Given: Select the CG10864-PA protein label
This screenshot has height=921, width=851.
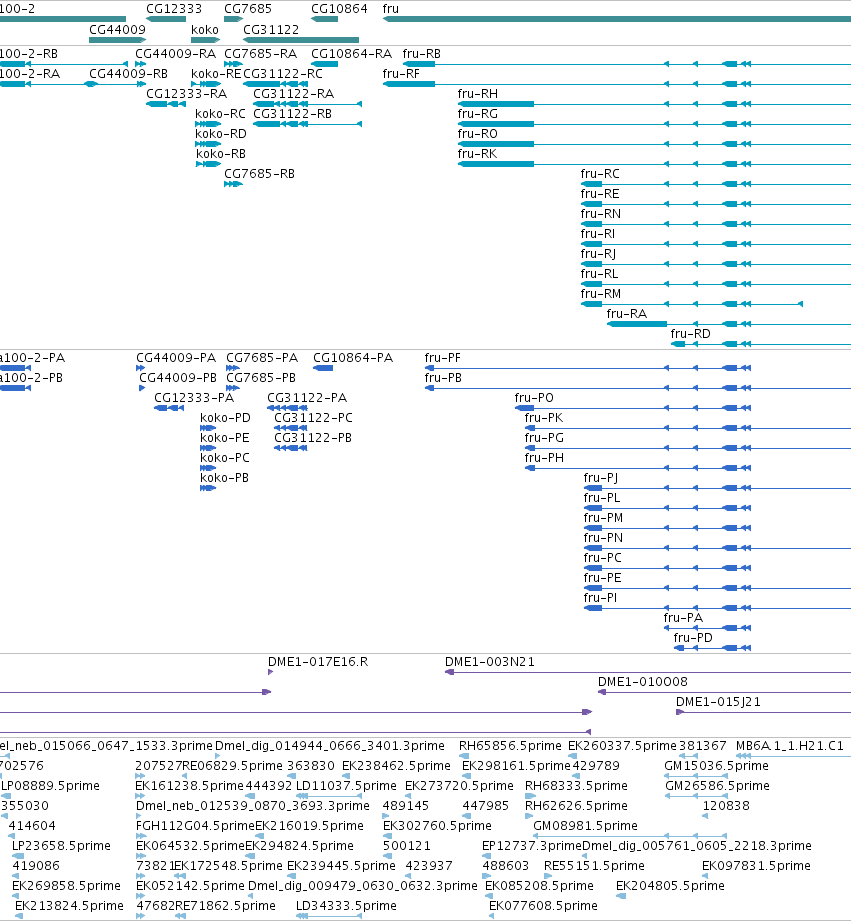Looking at the screenshot, I should [353, 358].
